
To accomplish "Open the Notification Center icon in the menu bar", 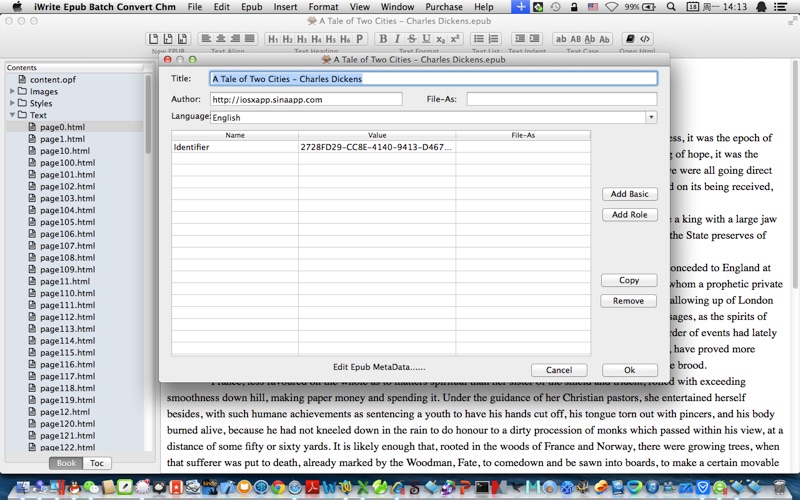I will coord(780,7).
